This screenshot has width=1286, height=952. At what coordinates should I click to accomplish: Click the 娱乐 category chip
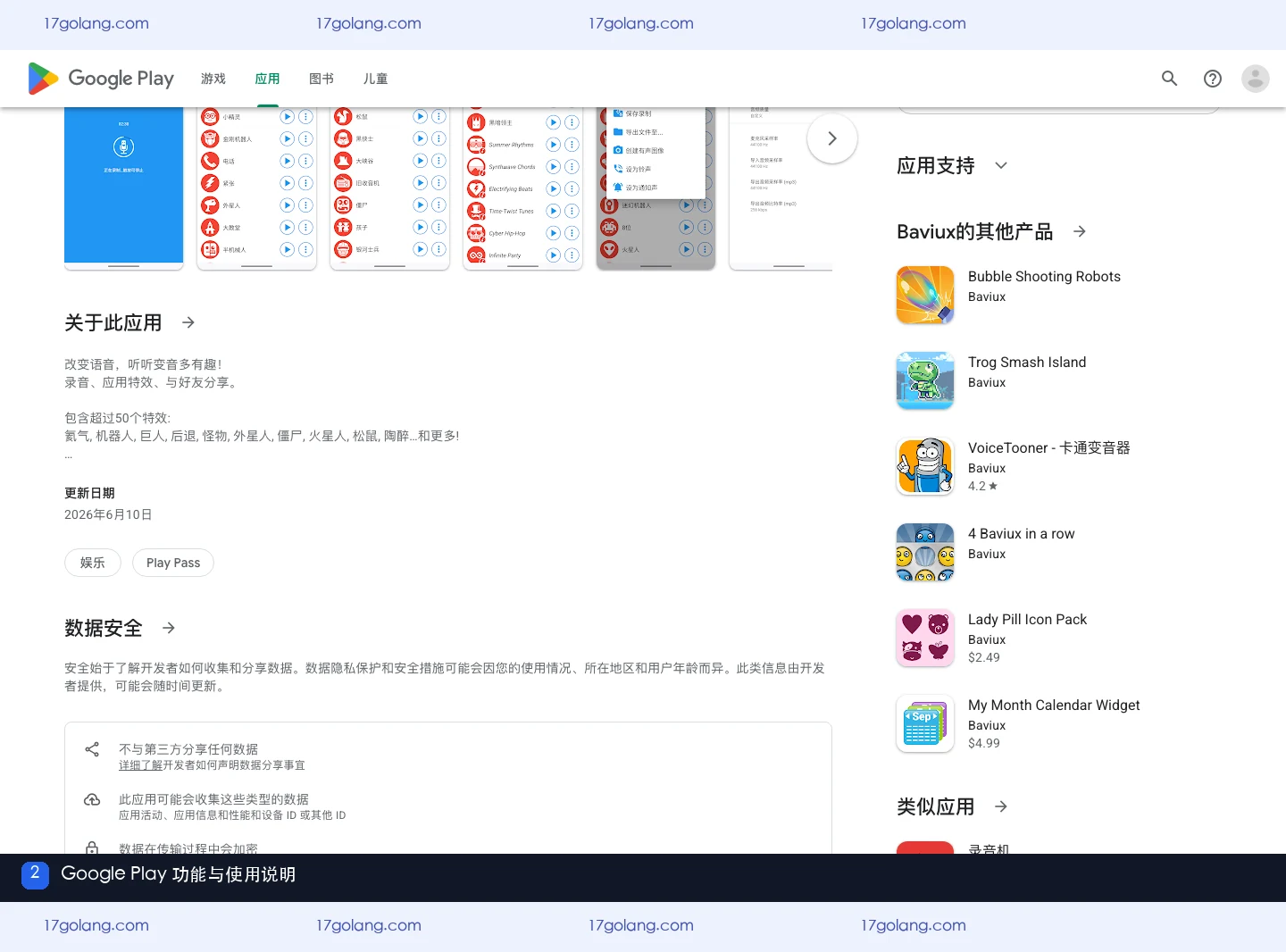pyautogui.click(x=93, y=563)
